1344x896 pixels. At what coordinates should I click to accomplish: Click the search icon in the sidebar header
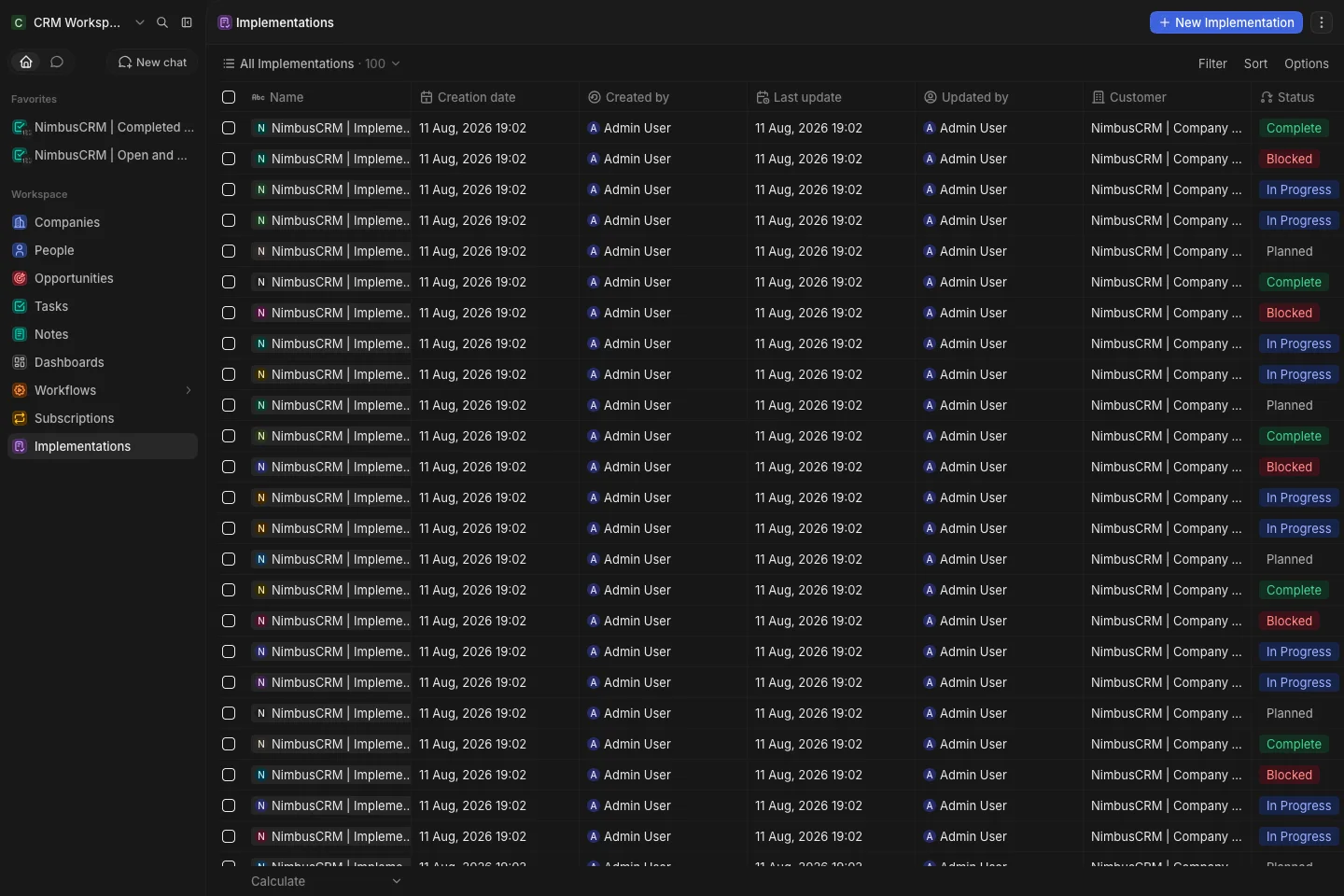(x=162, y=22)
